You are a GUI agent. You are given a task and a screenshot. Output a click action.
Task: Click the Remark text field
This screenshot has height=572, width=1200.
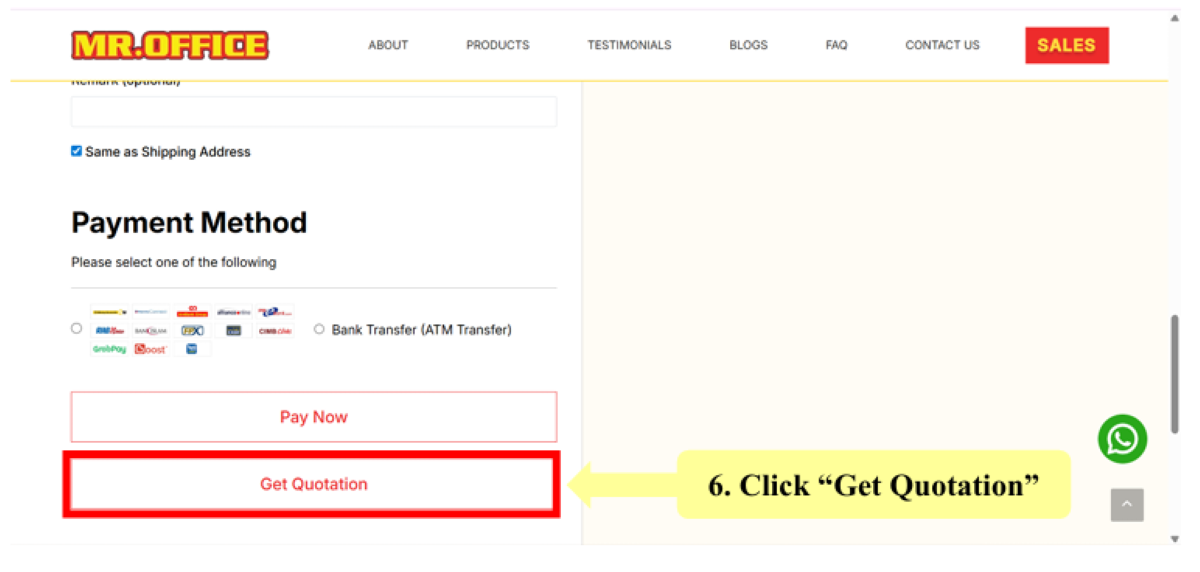(313, 112)
